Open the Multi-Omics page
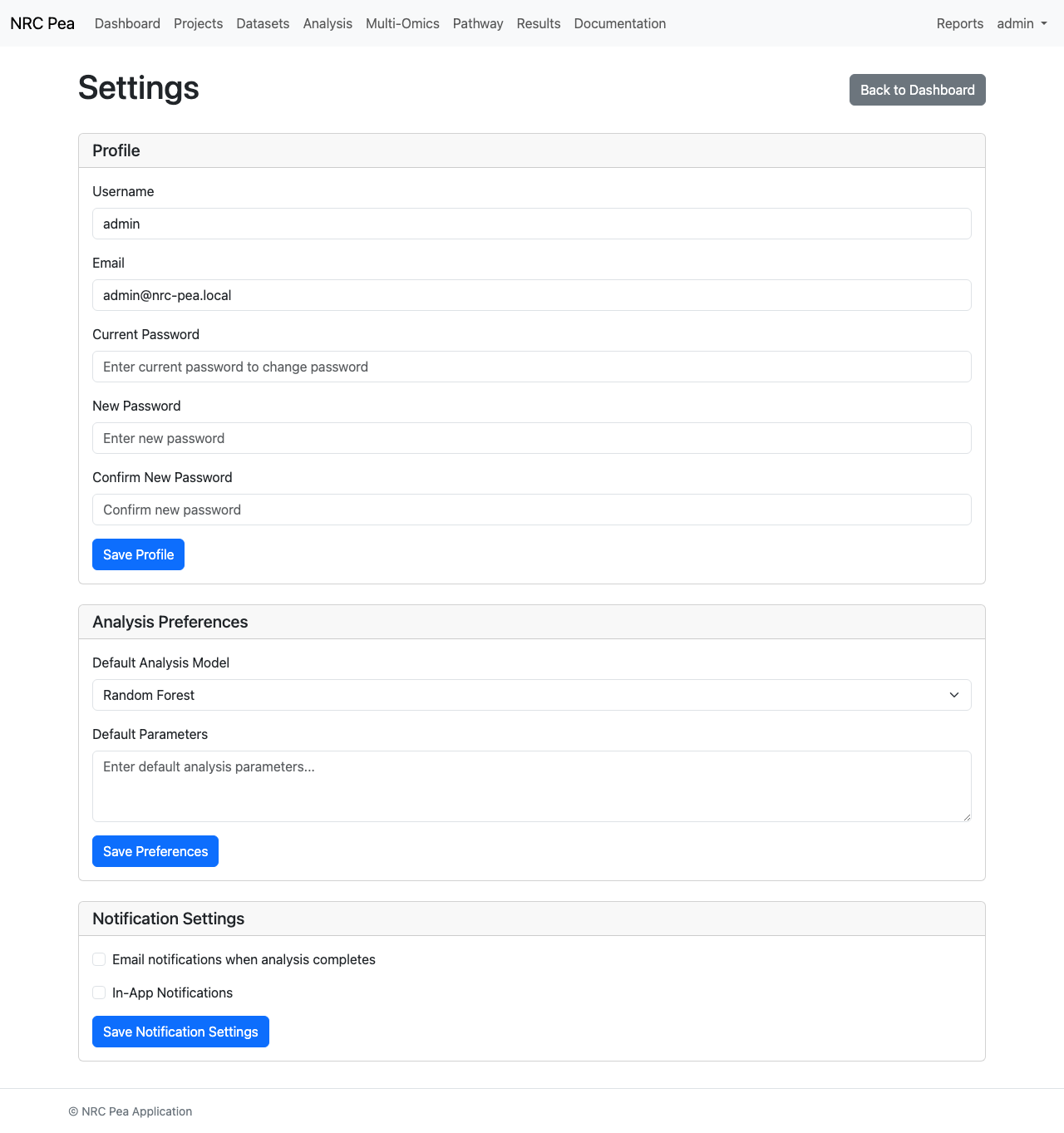Screen dimensions: 1064x1133 pos(402,23)
